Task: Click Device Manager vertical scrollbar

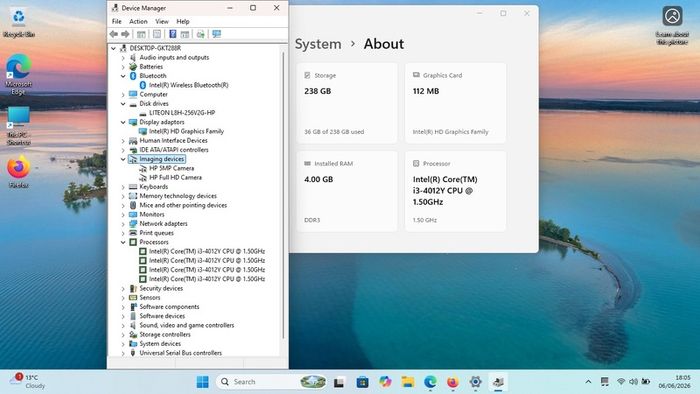Action: tap(283, 195)
